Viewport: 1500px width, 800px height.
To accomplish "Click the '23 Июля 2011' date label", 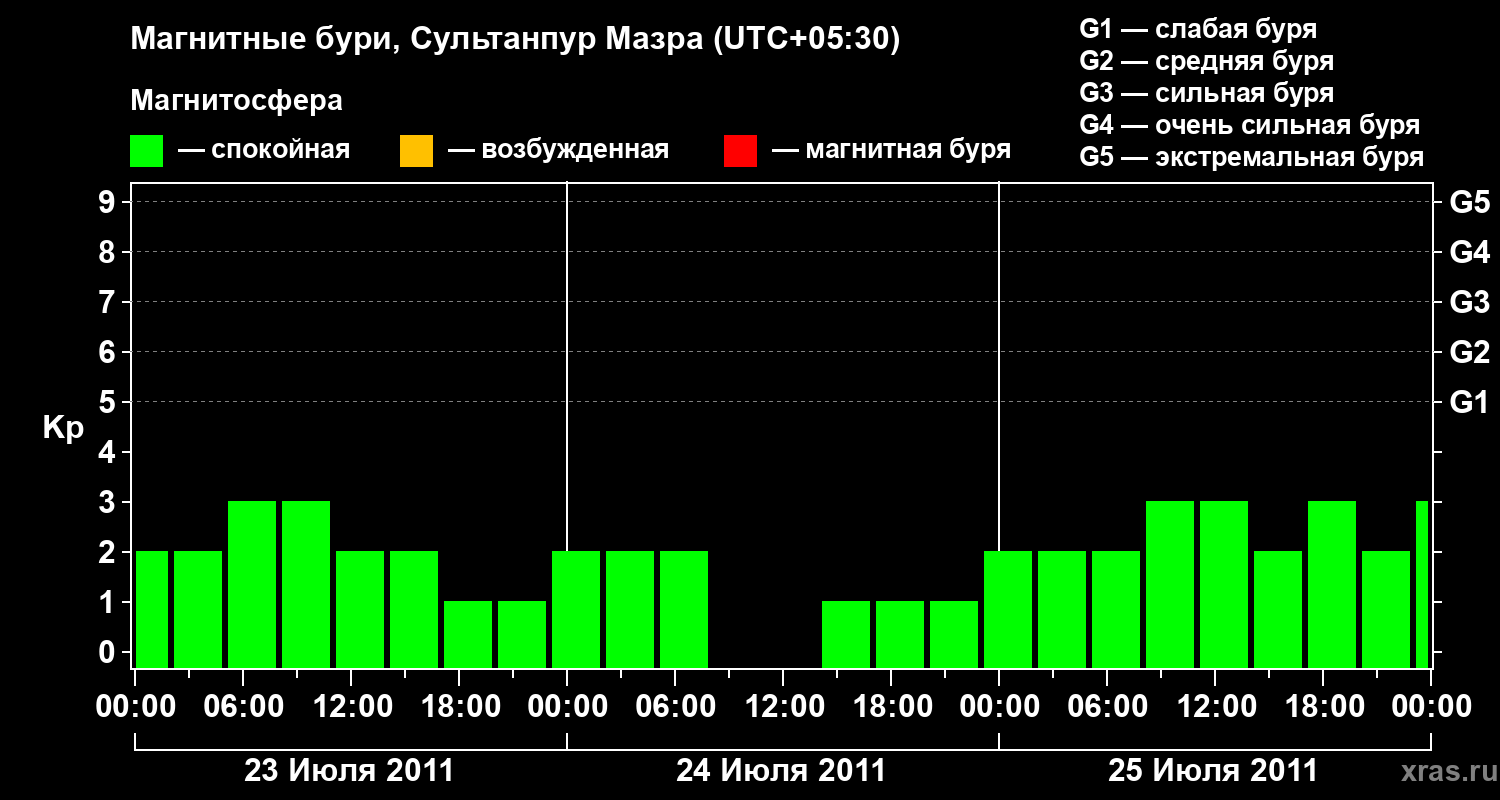I will click(349, 771).
